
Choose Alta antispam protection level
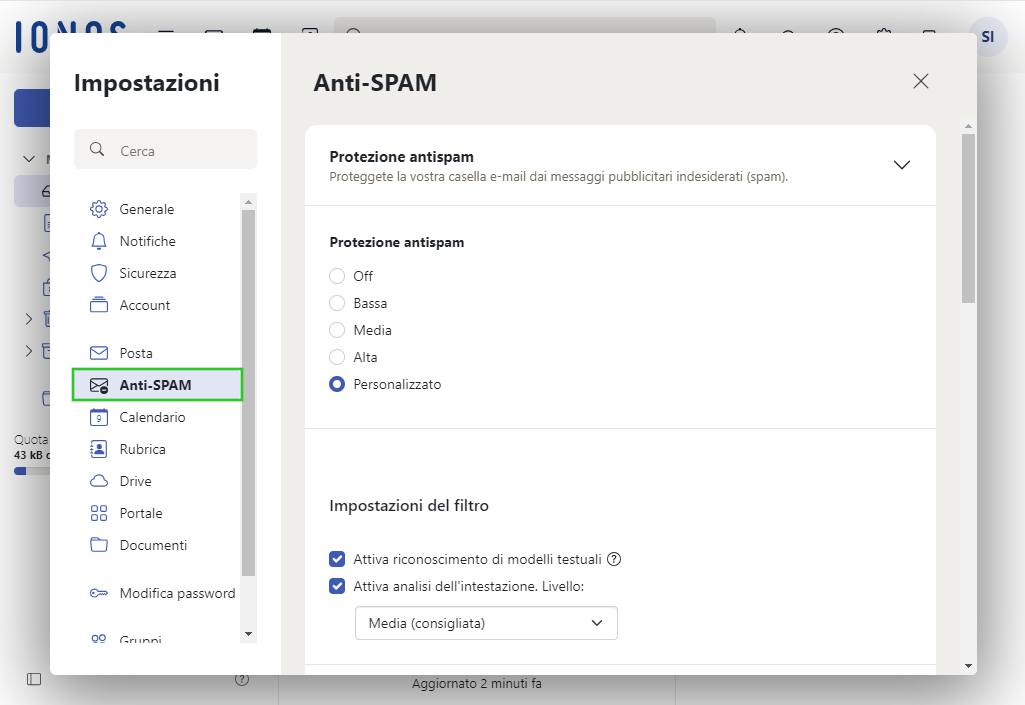337,357
